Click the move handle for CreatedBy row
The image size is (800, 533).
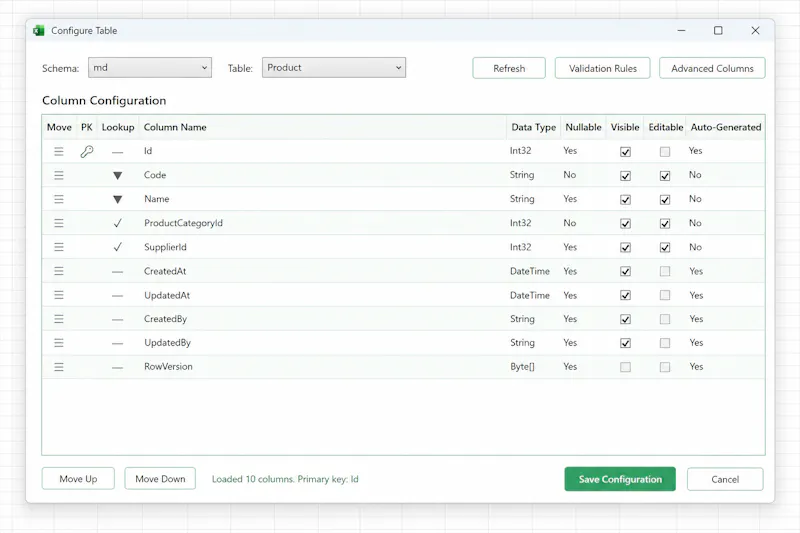point(59,319)
